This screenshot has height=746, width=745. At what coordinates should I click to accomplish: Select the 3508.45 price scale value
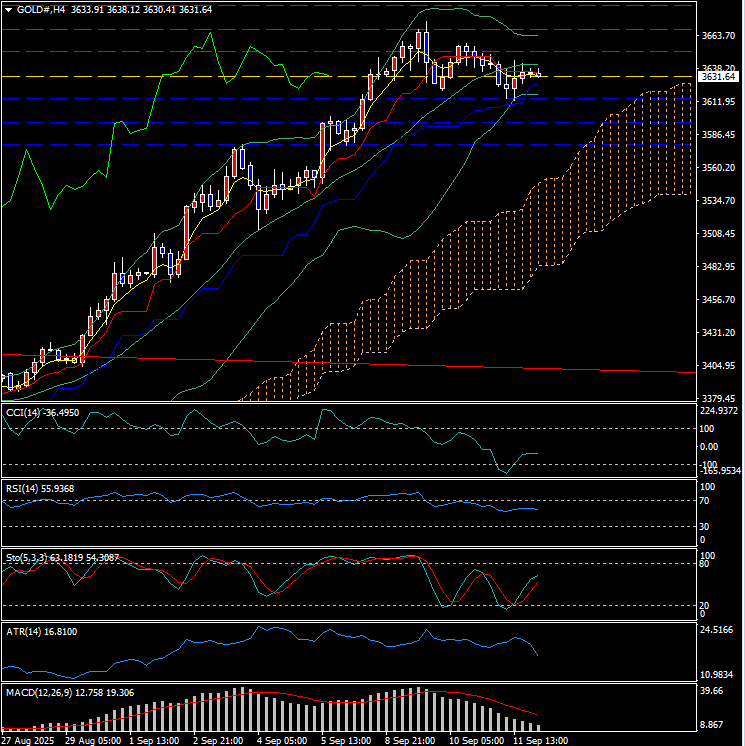[718, 234]
